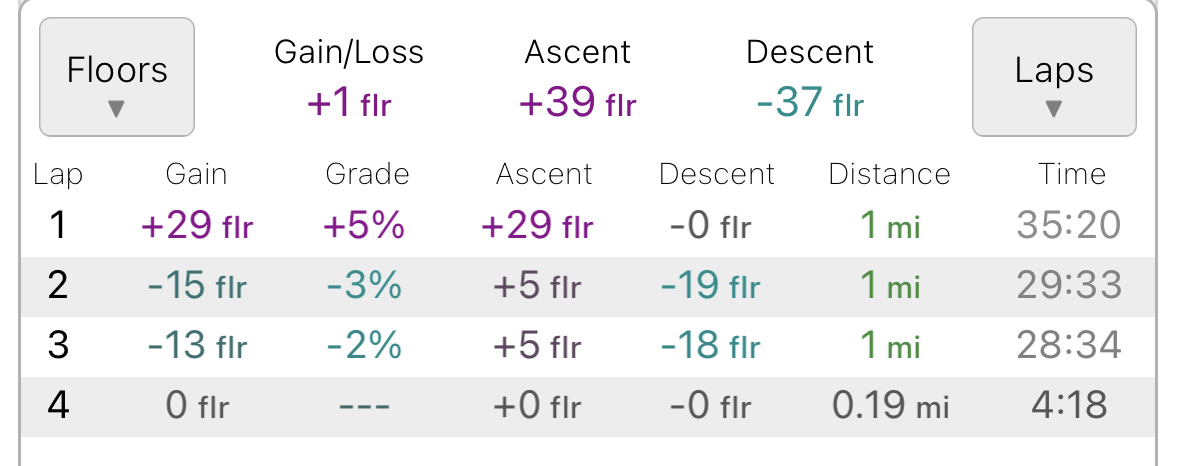Select lap 3 row number
The image size is (1179, 466).
coord(58,345)
